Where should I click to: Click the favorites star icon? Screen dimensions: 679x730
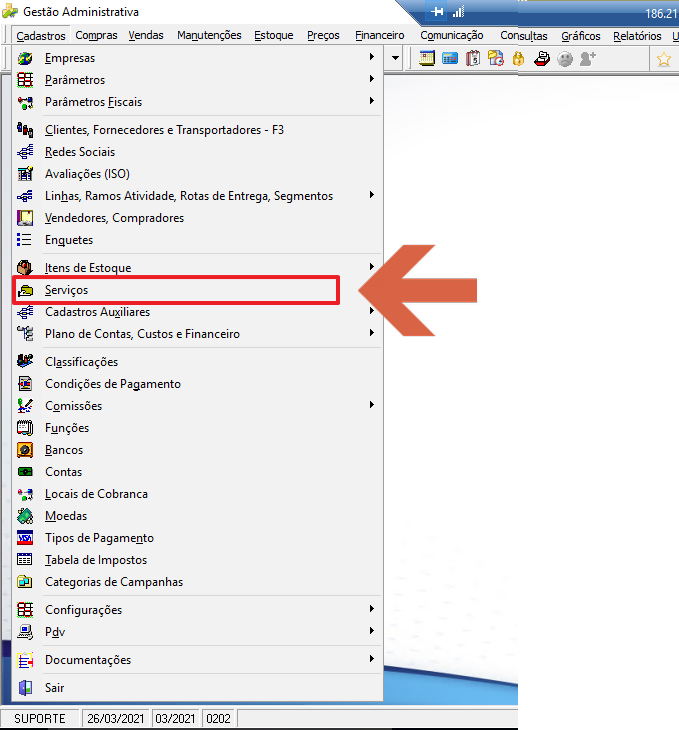[x=664, y=59]
